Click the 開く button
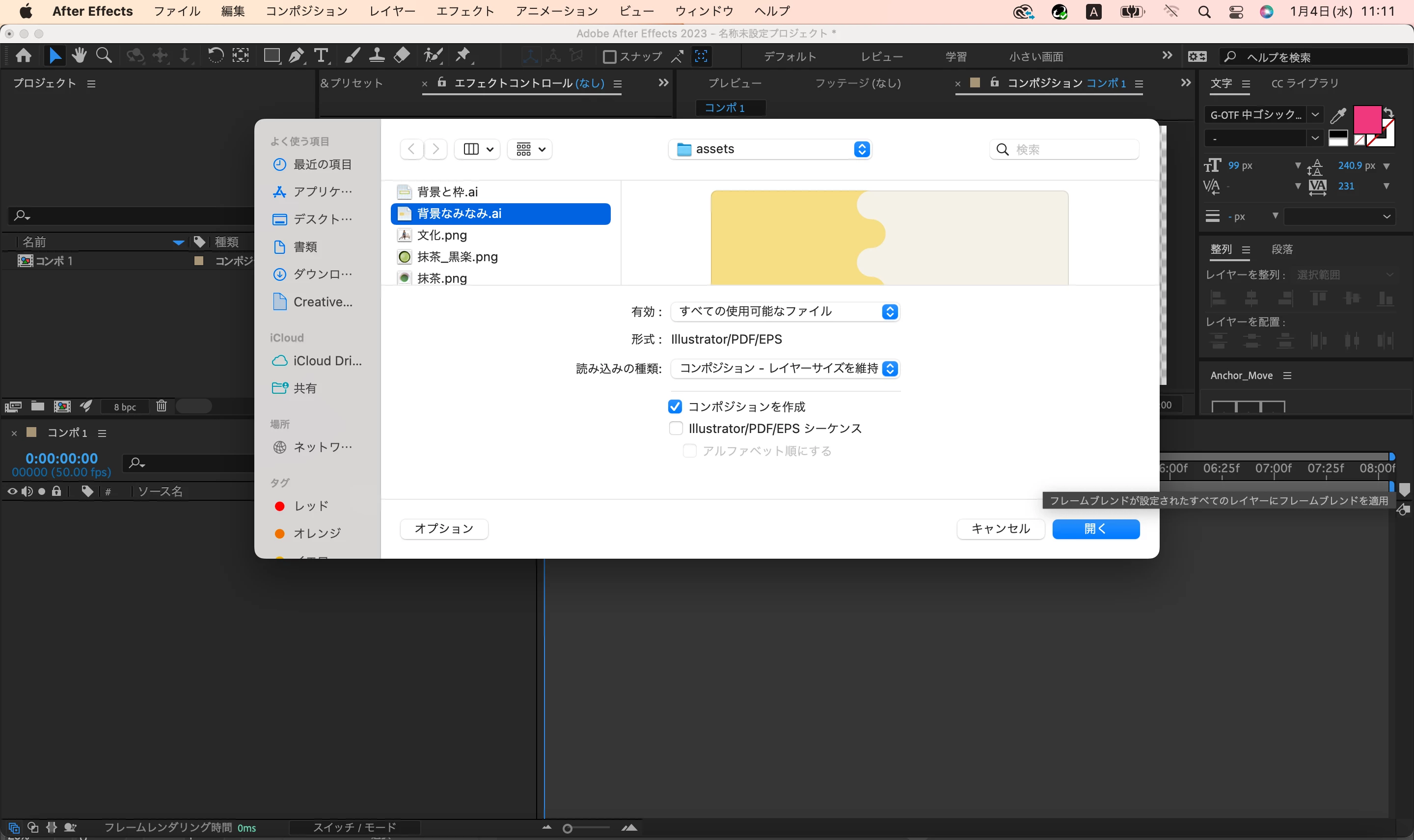 click(x=1095, y=529)
